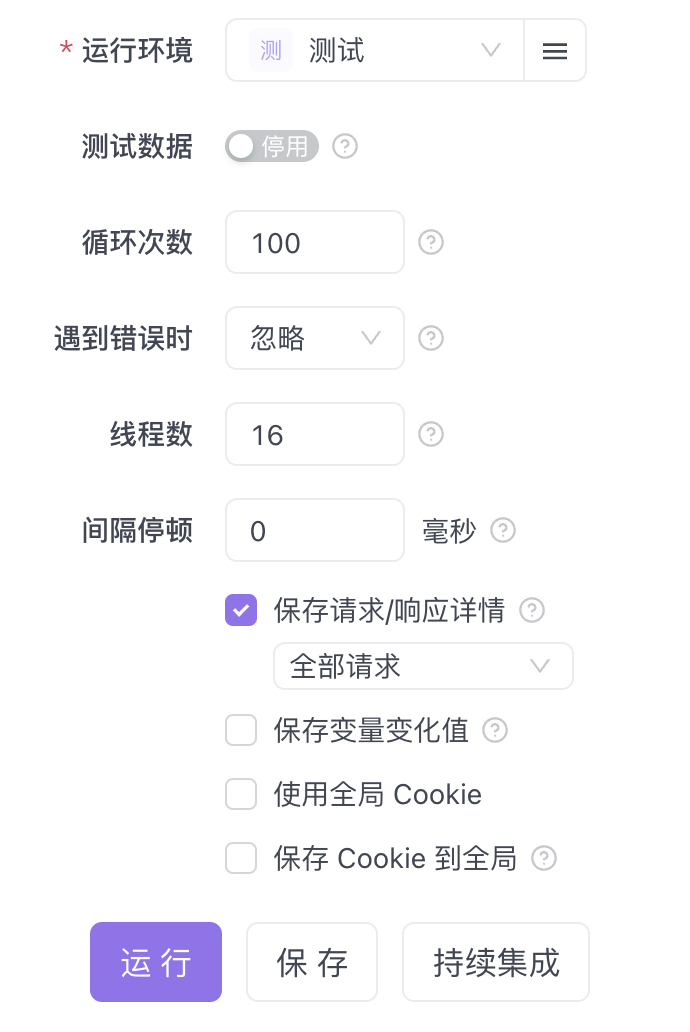Screen dimensions: 690x1032
Task: Open the 运行环境 dropdown
Action: (x=375, y=51)
